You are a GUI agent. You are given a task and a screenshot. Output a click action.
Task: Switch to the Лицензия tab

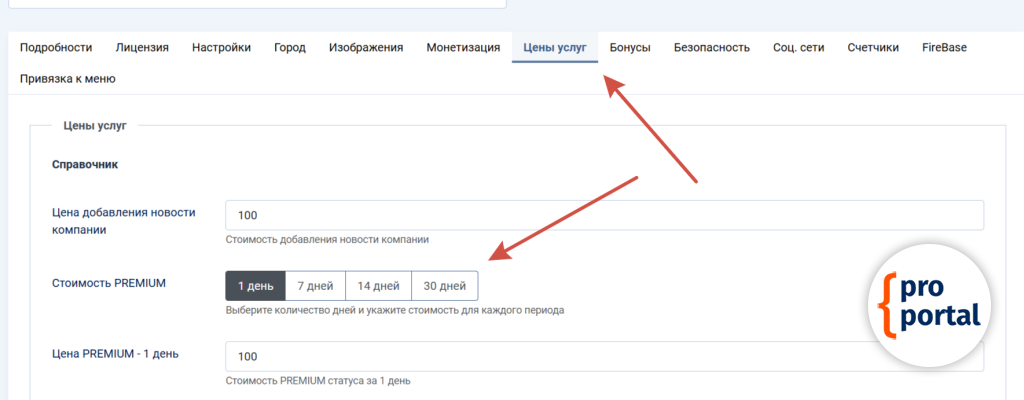point(142,47)
